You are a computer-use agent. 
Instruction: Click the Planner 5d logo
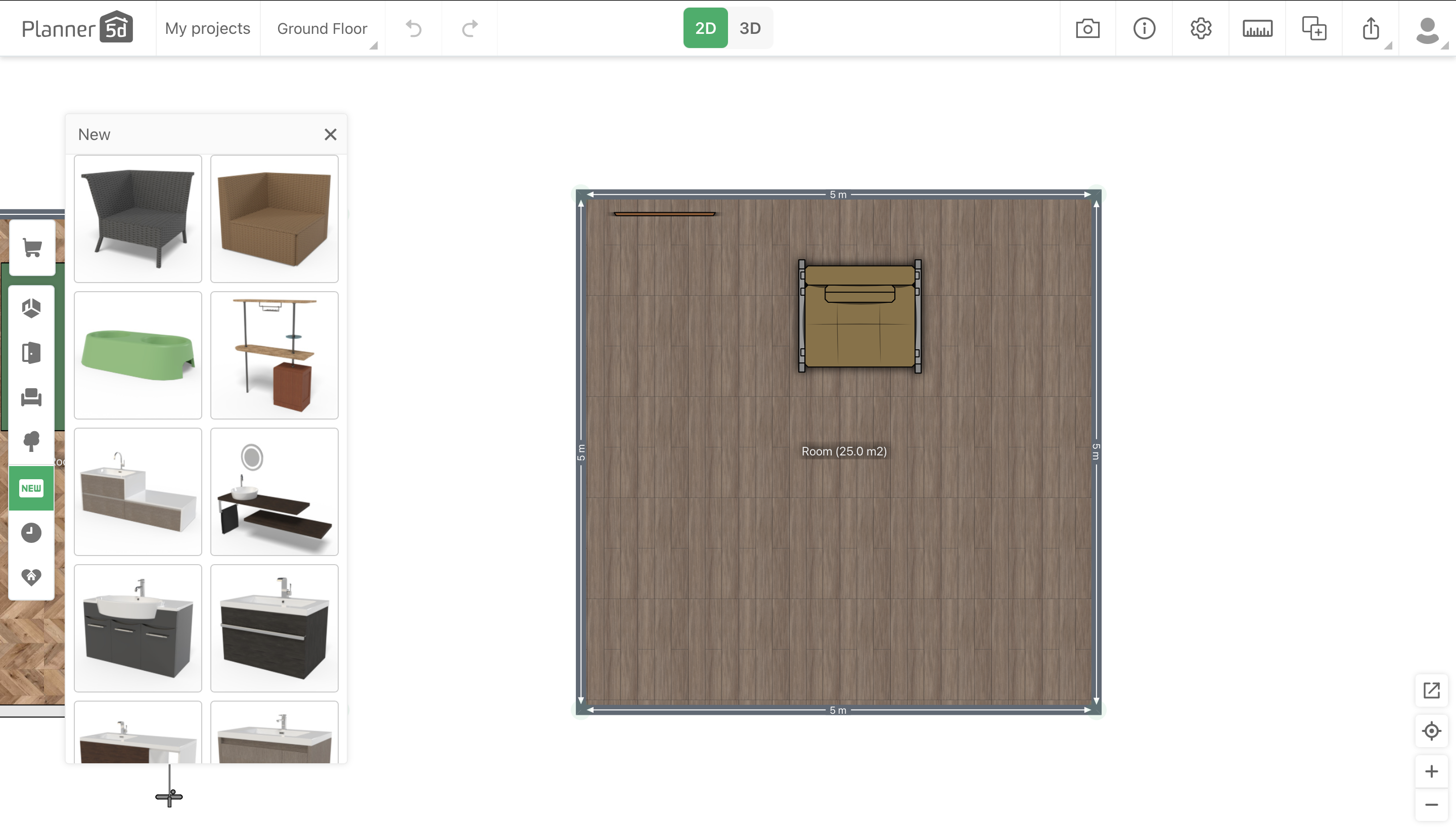pos(77,27)
